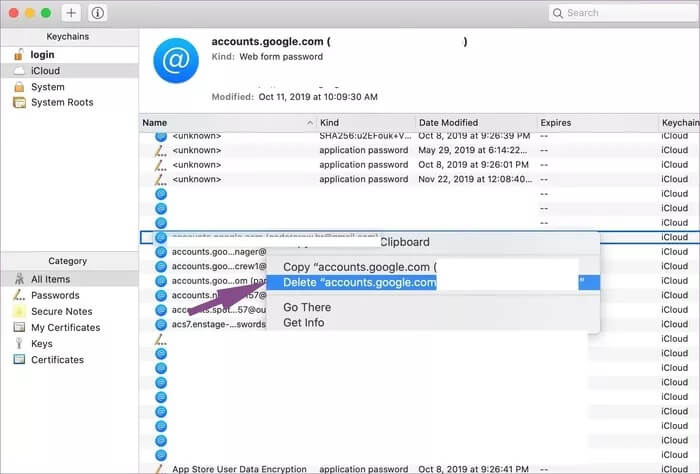700x474 pixels.
Task: Choose Copy accounts.google.com from context menu
Action: click(x=433, y=267)
